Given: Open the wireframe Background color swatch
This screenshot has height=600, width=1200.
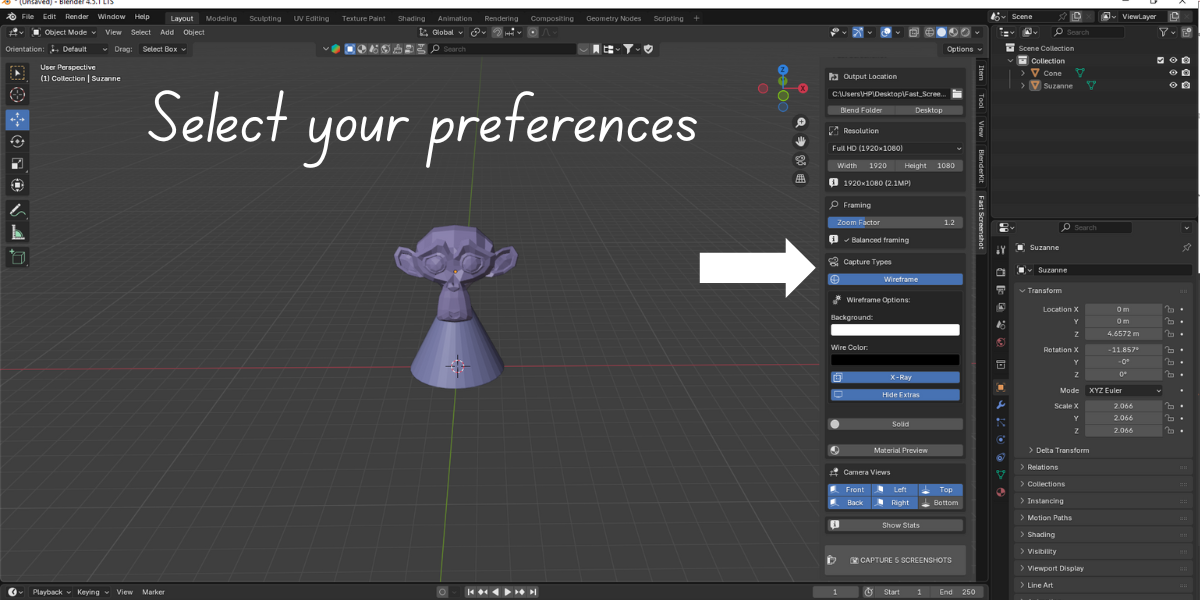Looking at the screenshot, I should (x=895, y=330).
